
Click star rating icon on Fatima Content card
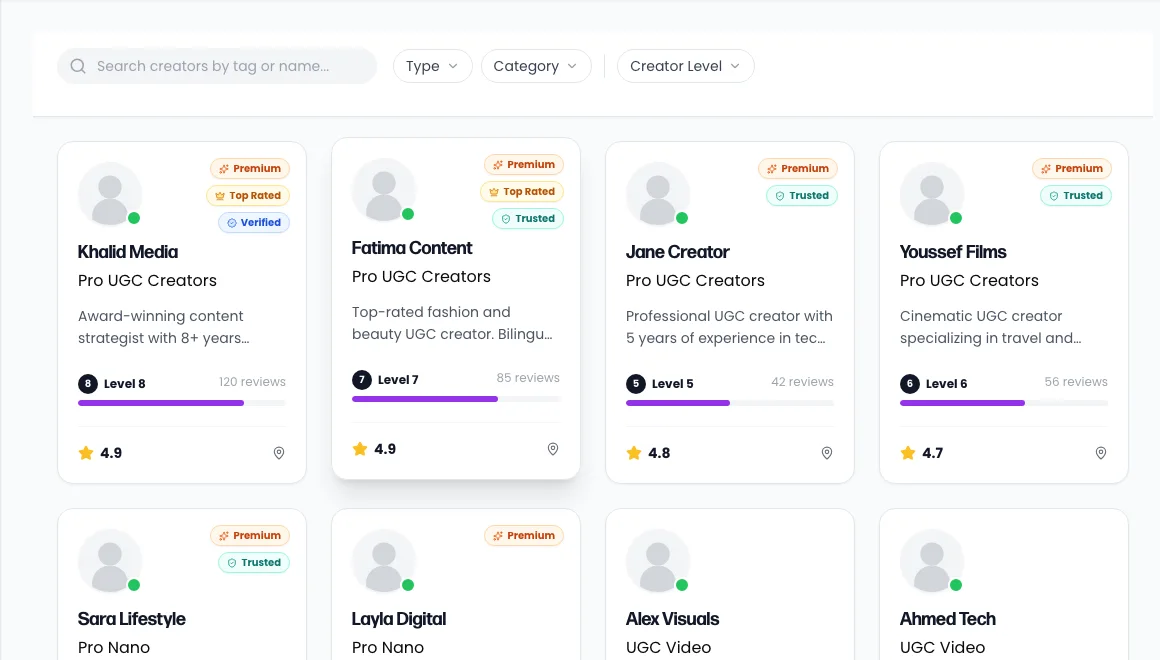(360, 449)
